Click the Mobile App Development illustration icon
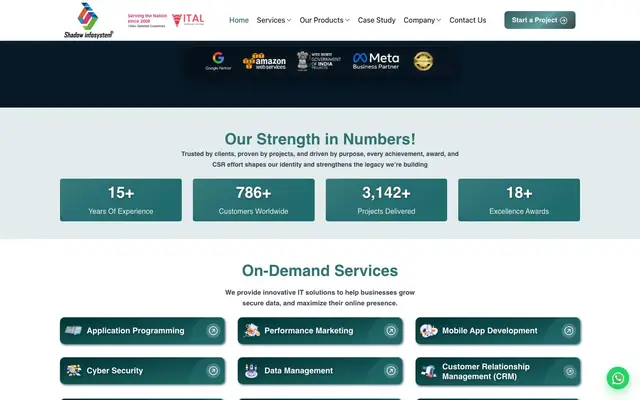The width and height of the screenshot is (640, 400). pyautogui.click(x=429, y=330)
